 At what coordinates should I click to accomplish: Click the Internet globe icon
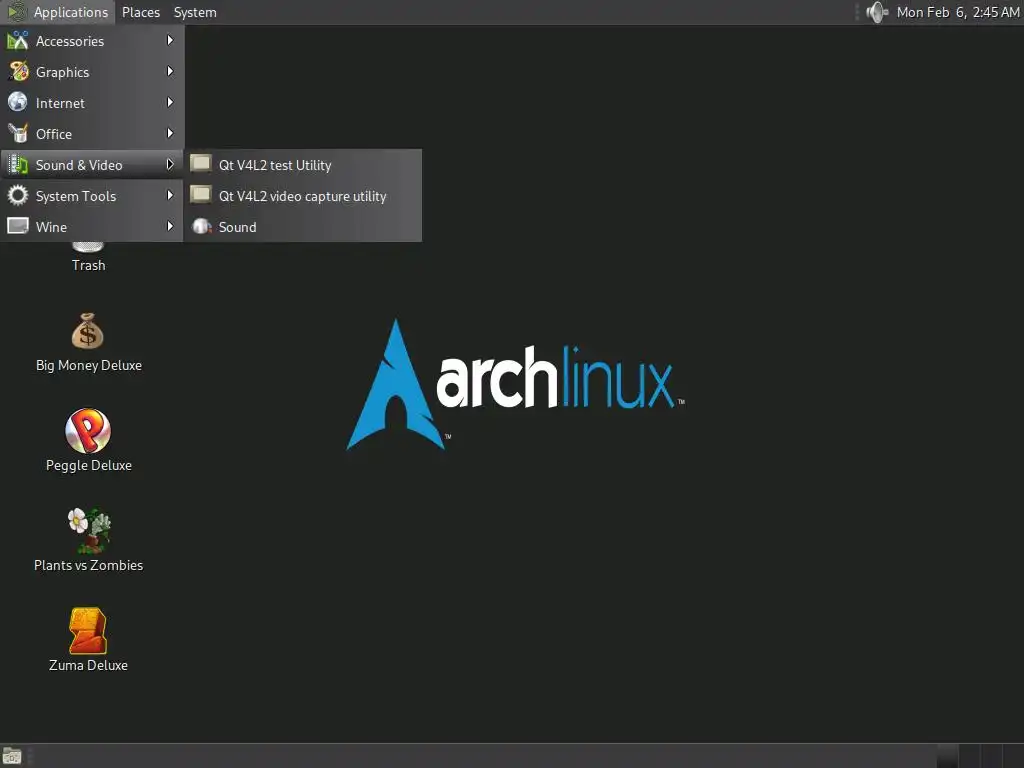18,103
